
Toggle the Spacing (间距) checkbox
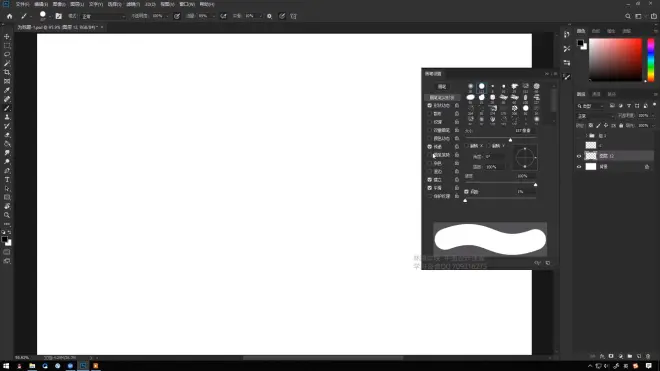(x=466, y=192)
